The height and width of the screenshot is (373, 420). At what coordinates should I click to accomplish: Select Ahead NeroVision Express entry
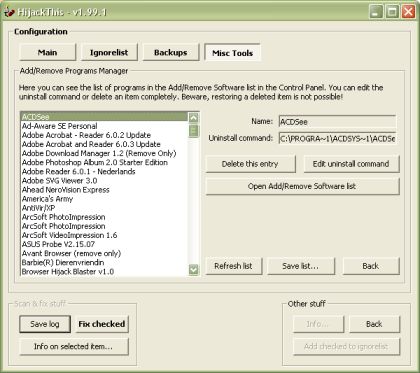point(104,190)
